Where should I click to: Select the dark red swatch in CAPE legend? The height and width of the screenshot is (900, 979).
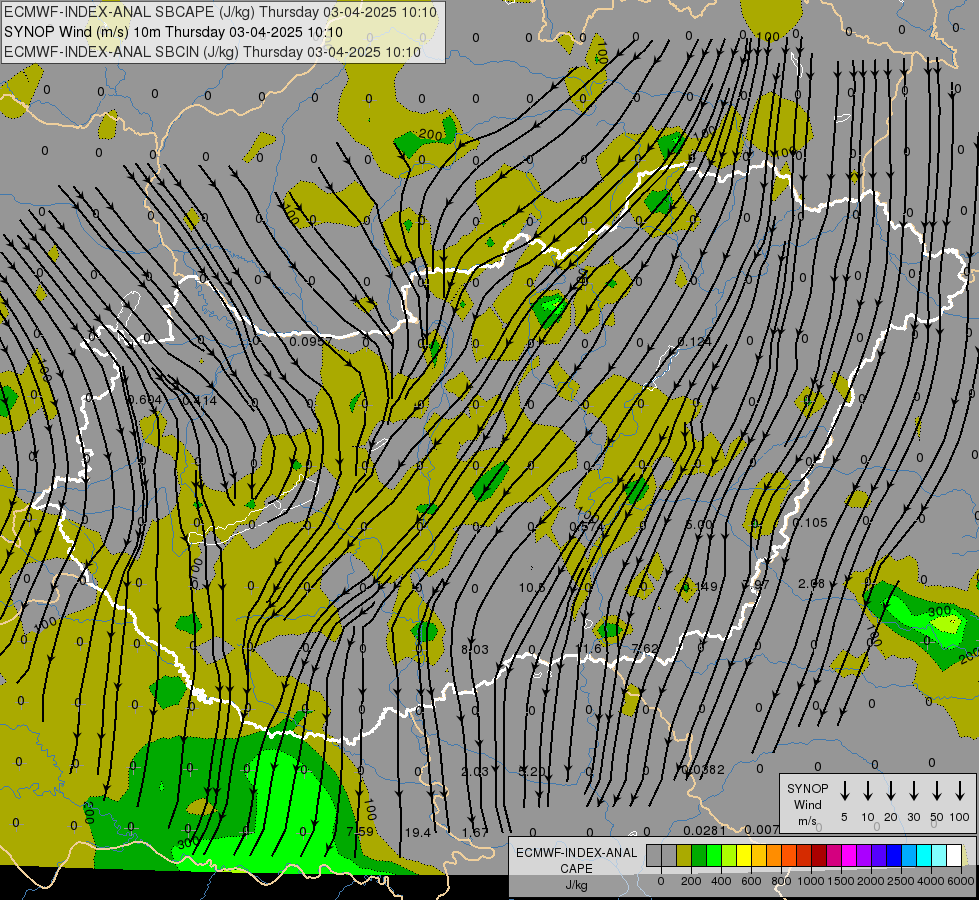coord(820,855)
